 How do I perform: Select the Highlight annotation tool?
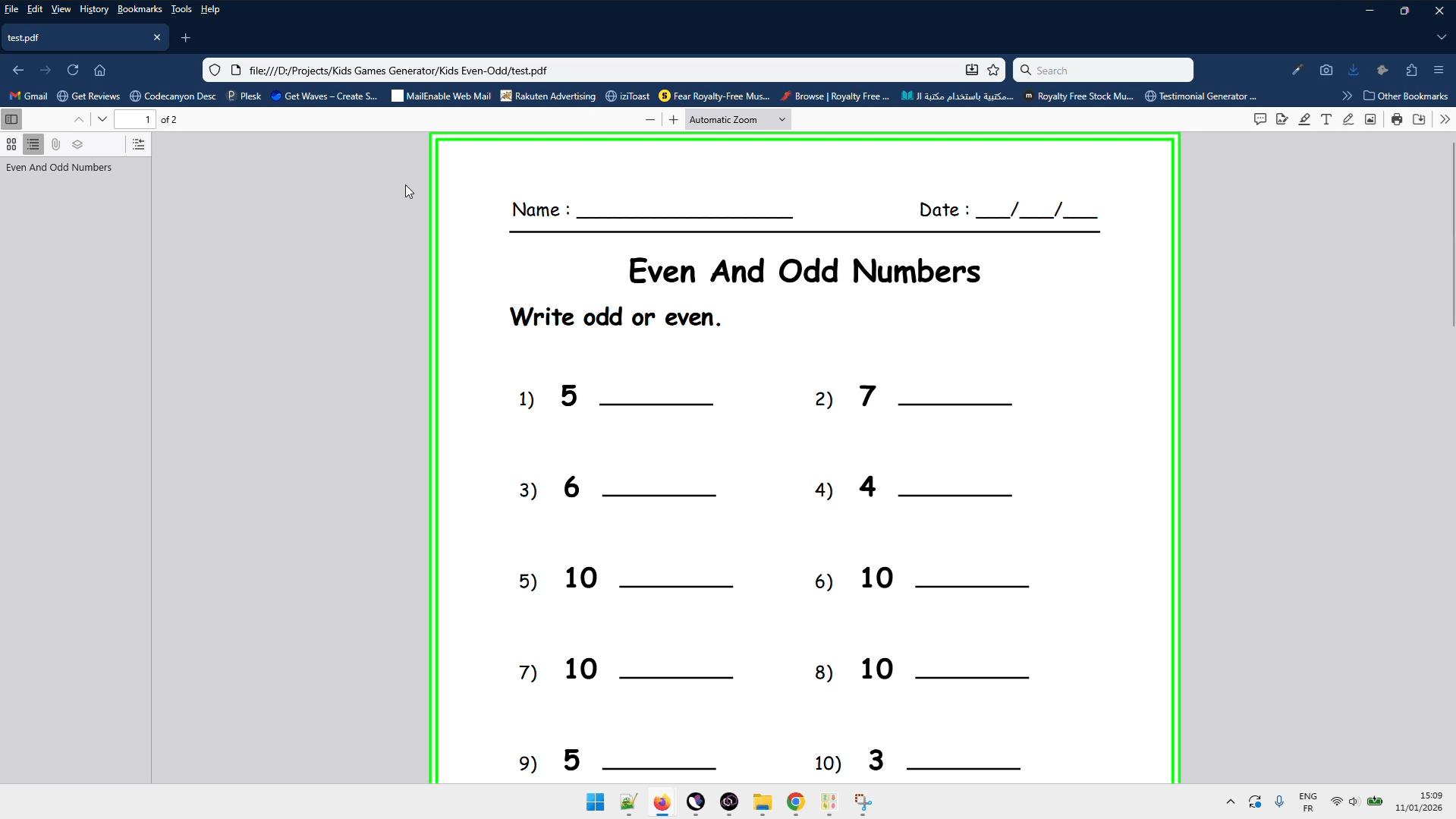pos(1304,119)
